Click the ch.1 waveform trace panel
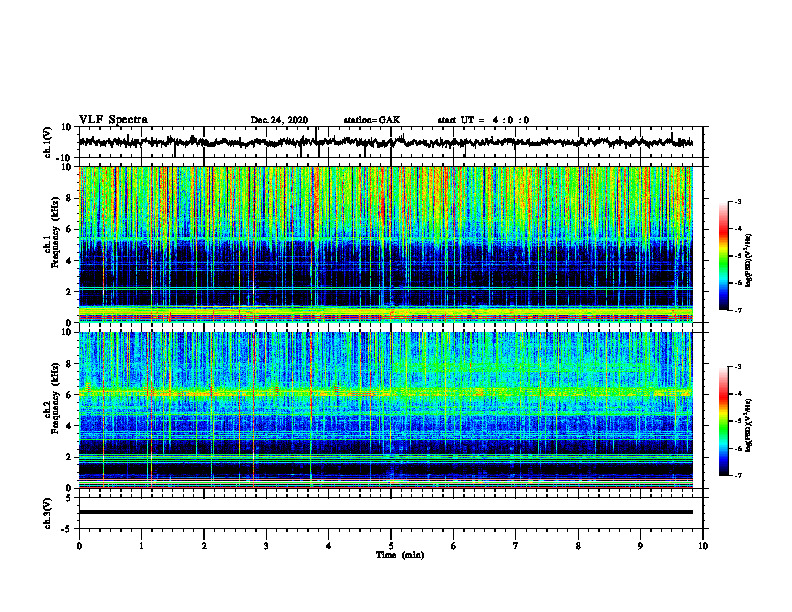 (391, 142)
